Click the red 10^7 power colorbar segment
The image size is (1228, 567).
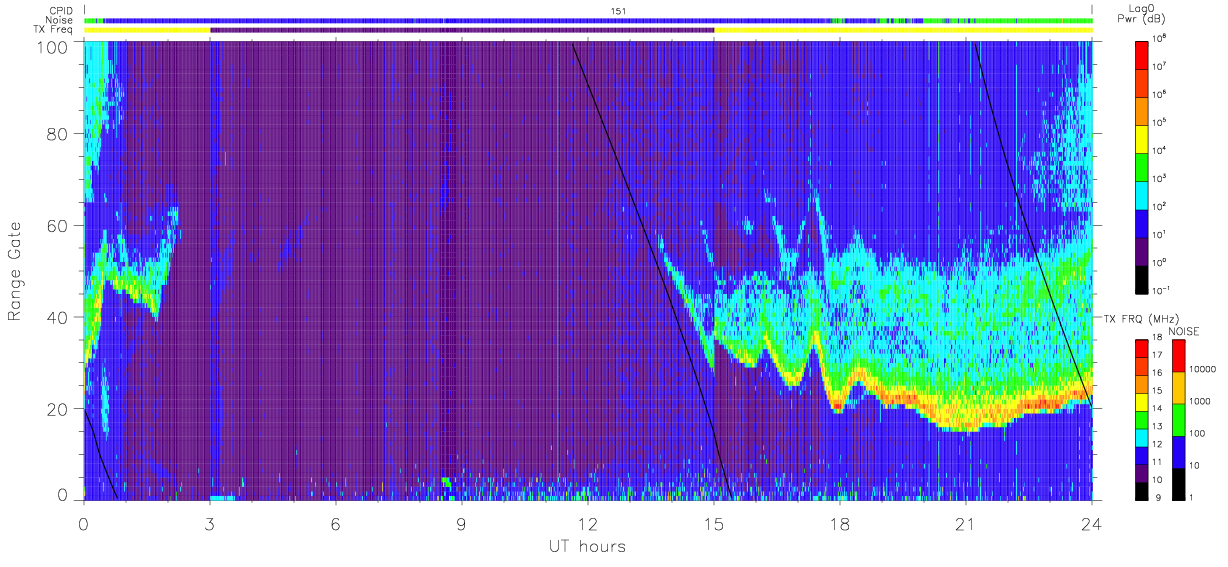[1142, 53]
